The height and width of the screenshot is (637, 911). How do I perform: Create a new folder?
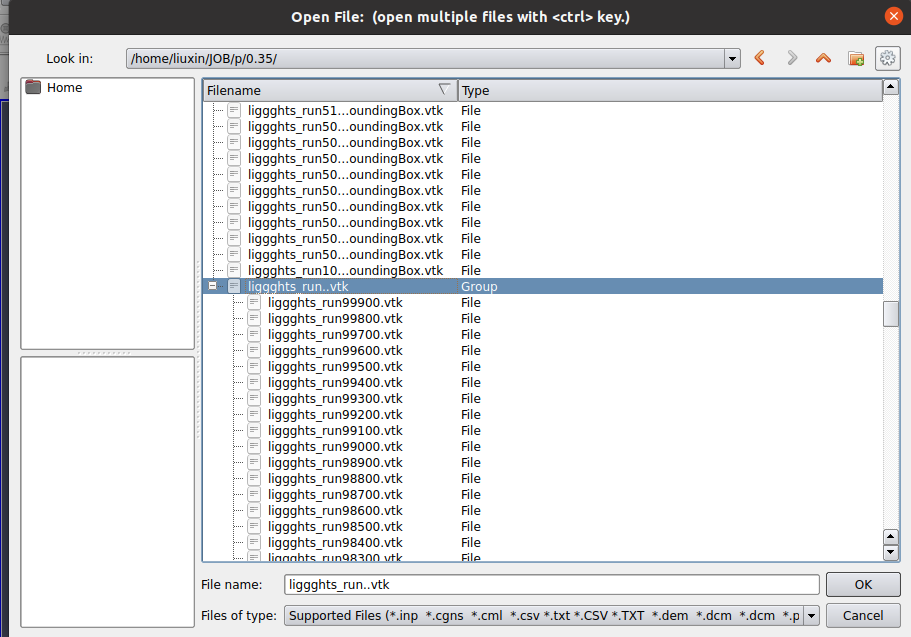tap(856, 58)
